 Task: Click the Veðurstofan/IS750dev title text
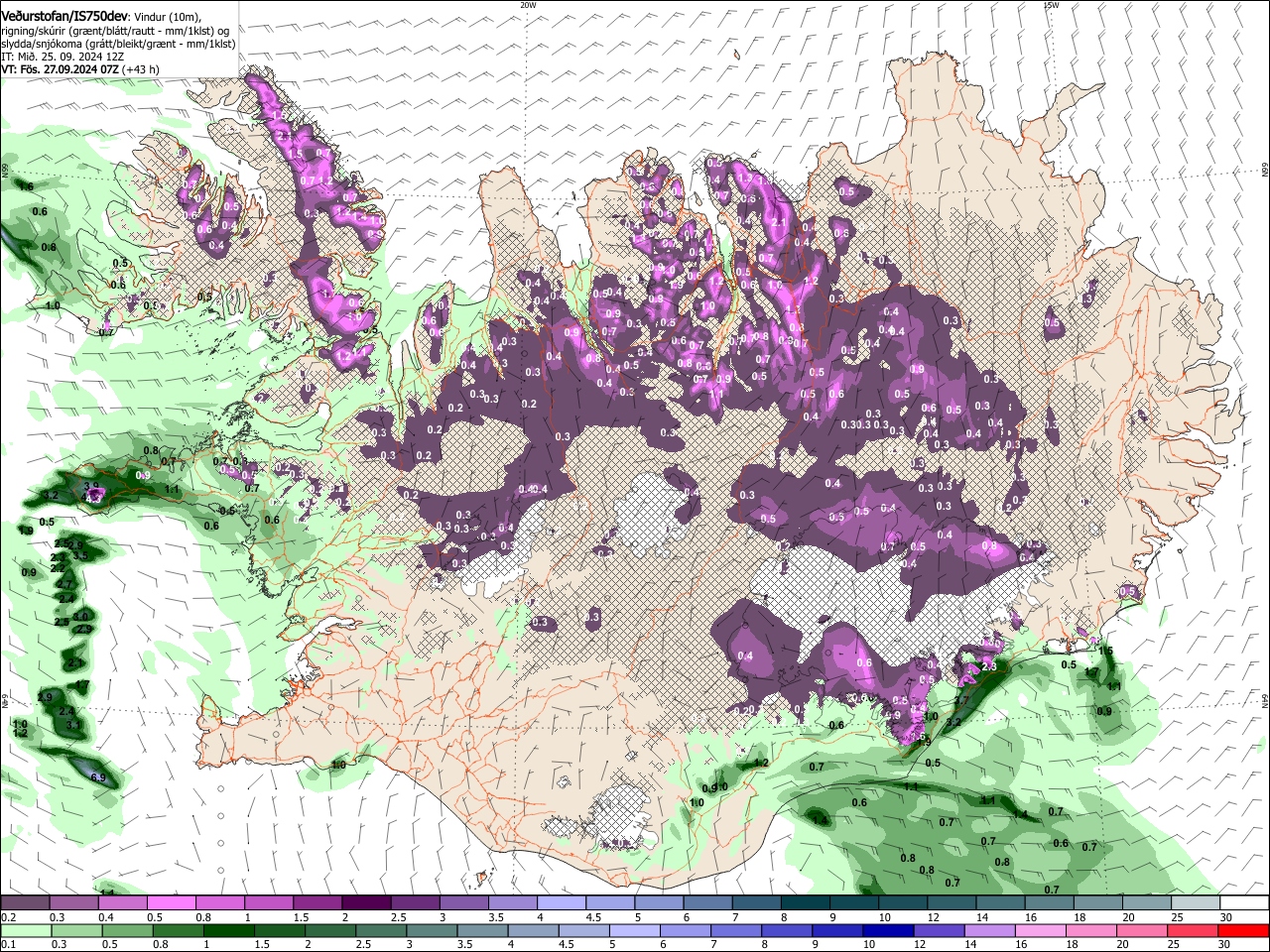click(64, 17)
